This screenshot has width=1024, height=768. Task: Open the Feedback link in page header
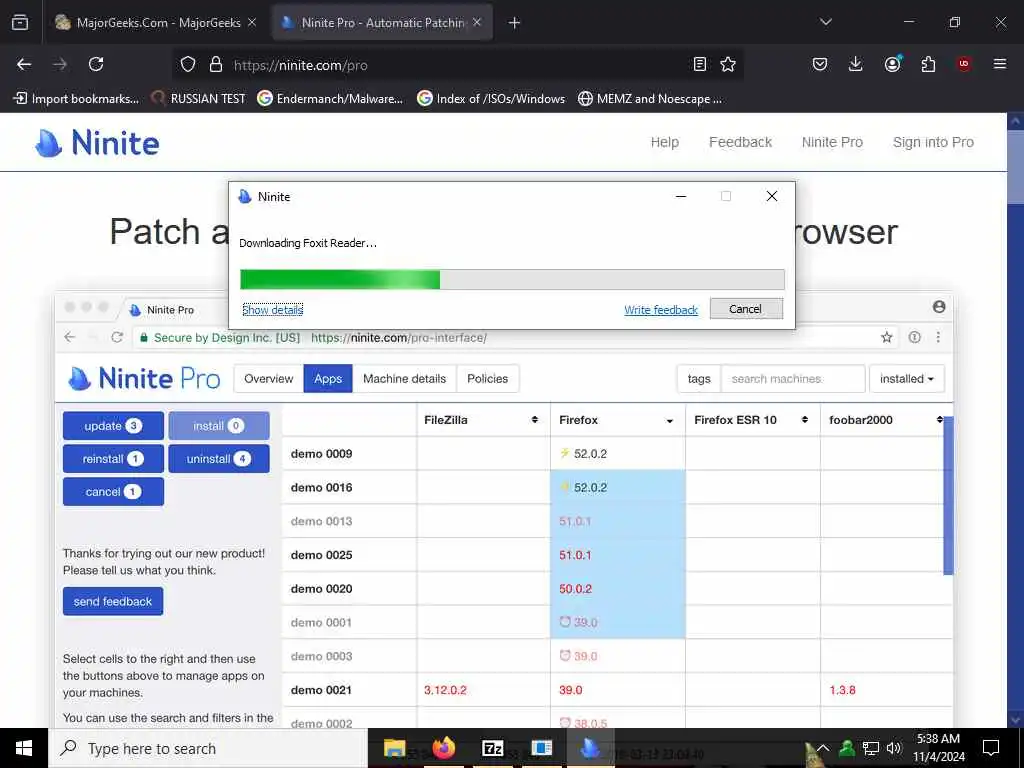pos(740,142)
